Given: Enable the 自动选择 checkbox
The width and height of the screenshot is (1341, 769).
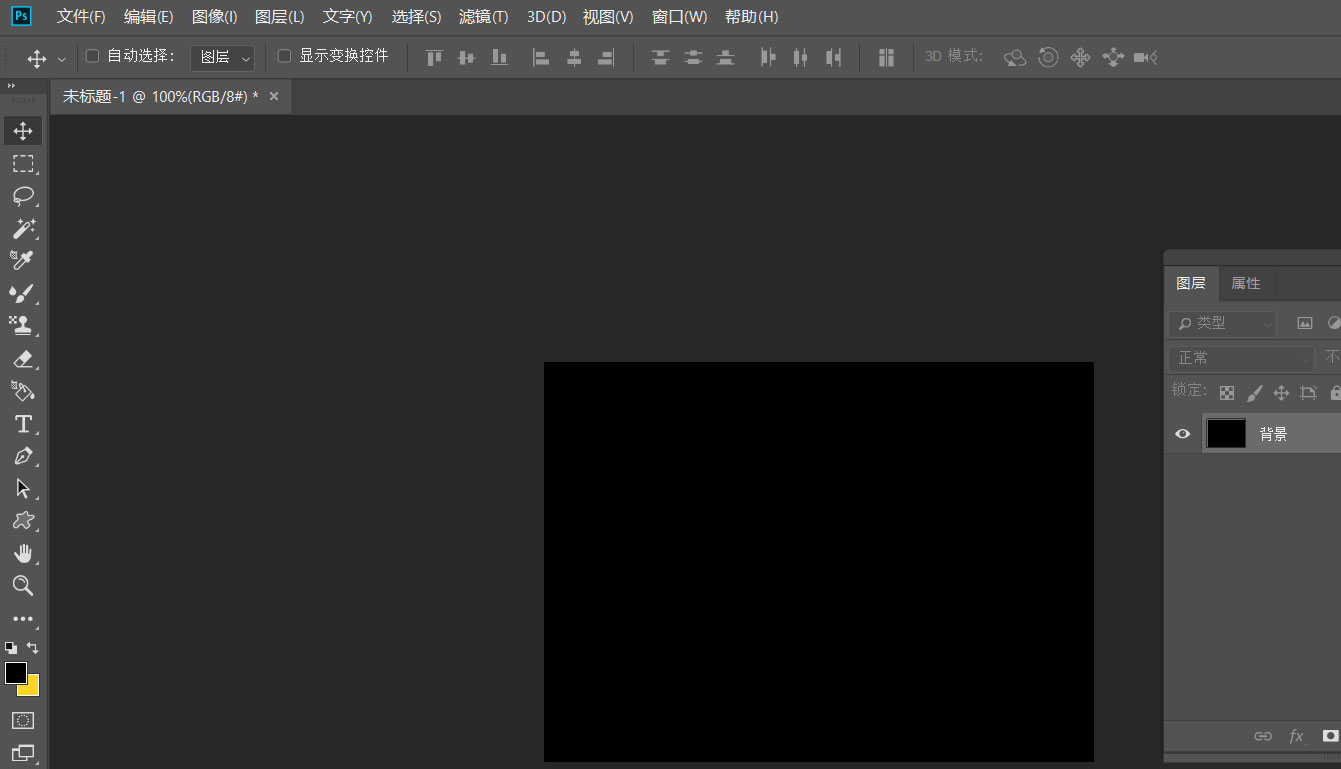Looking at the screenshot, I should (x=93, y=56).
